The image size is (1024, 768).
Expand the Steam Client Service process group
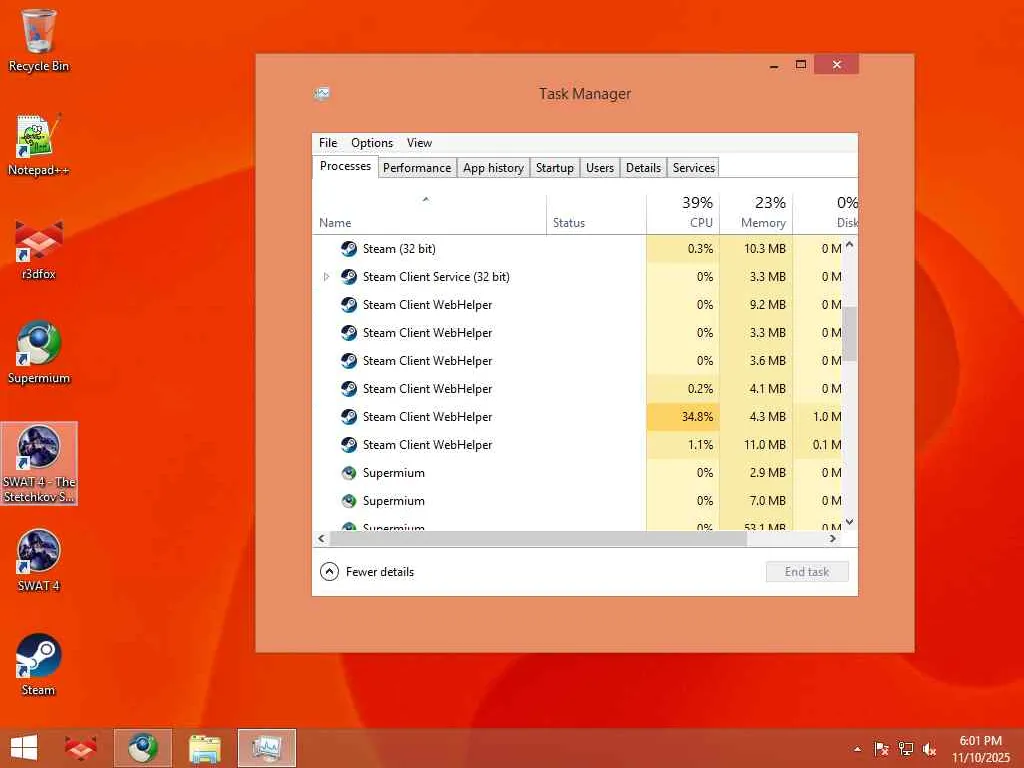(327, 277)
